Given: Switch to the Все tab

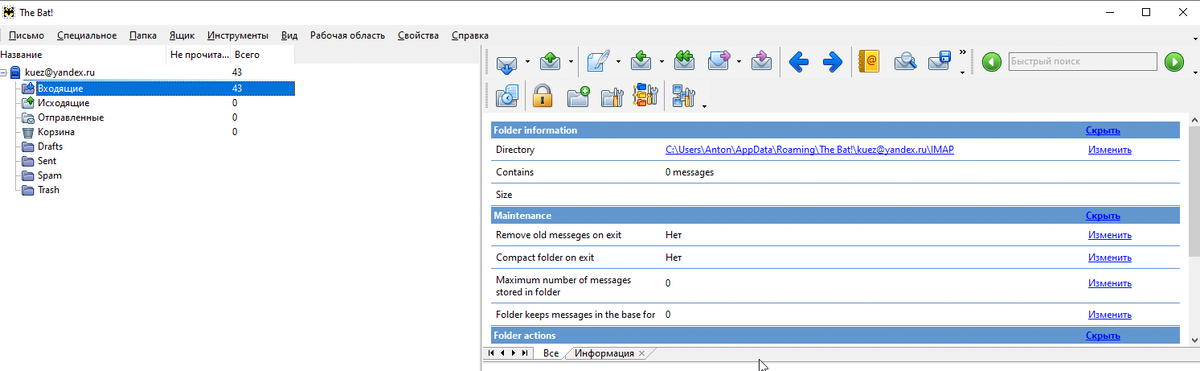Looking at the screenshot, I should tap(550, 354).
